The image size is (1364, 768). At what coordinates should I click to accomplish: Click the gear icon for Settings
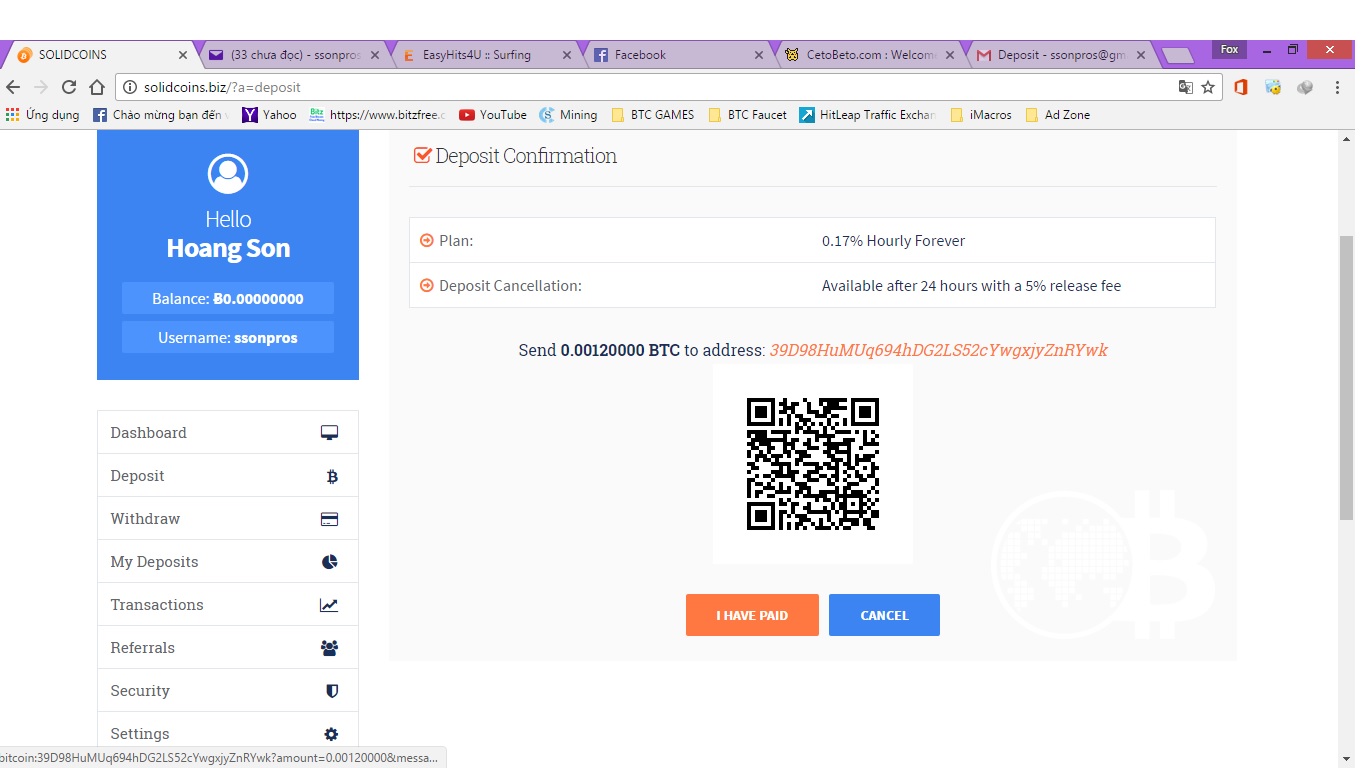click(x=331, y=734)
